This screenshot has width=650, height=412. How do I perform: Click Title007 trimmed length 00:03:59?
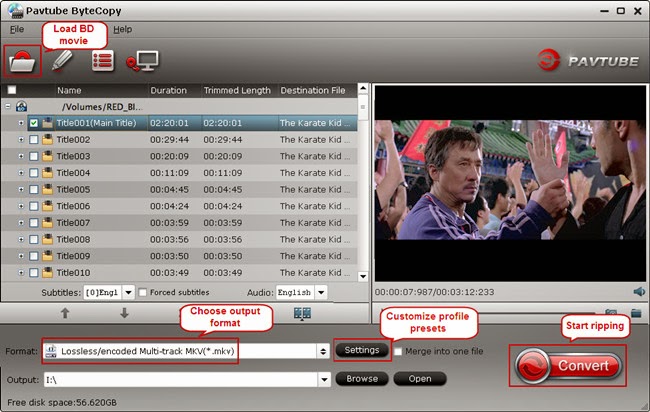(223, 223)
